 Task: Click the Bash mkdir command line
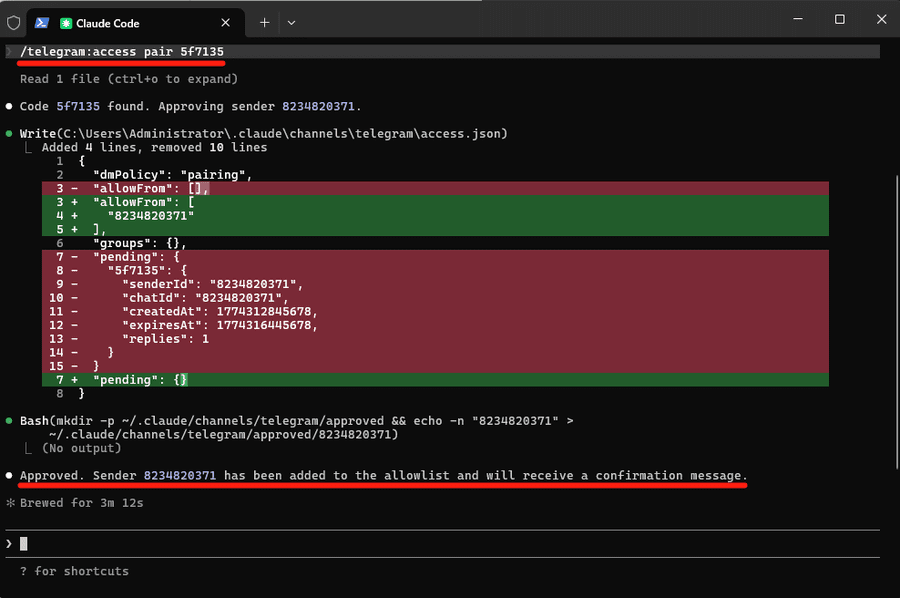296,428
